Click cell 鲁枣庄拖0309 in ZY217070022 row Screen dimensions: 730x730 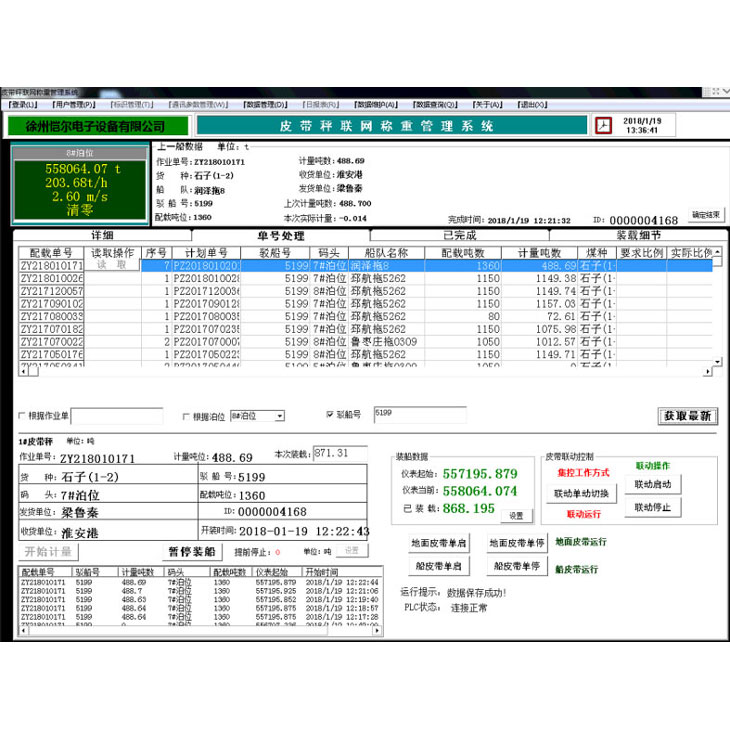[x=384, y=342]
